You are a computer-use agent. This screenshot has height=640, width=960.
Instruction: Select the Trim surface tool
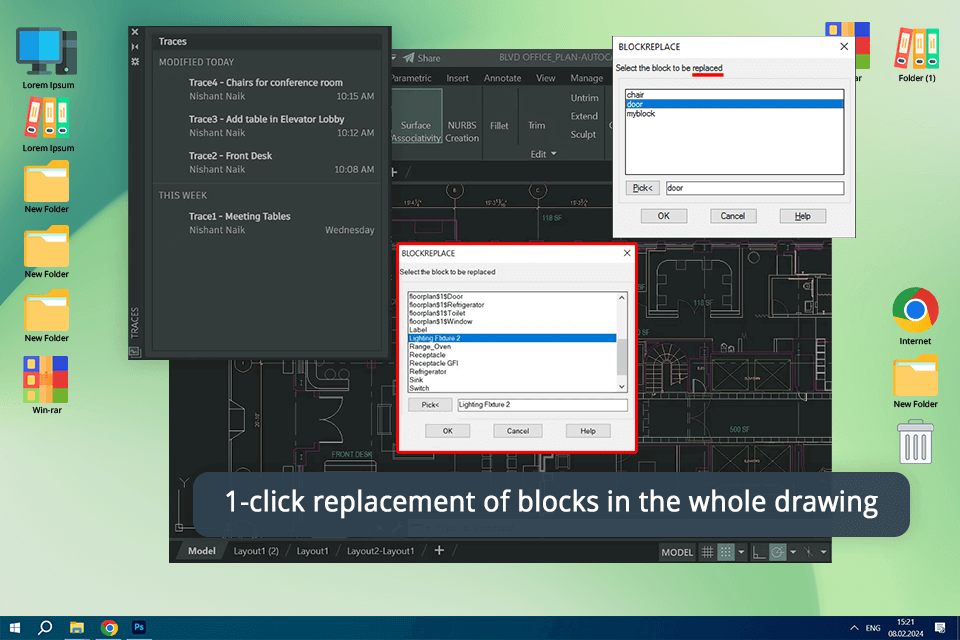point(536,126)
